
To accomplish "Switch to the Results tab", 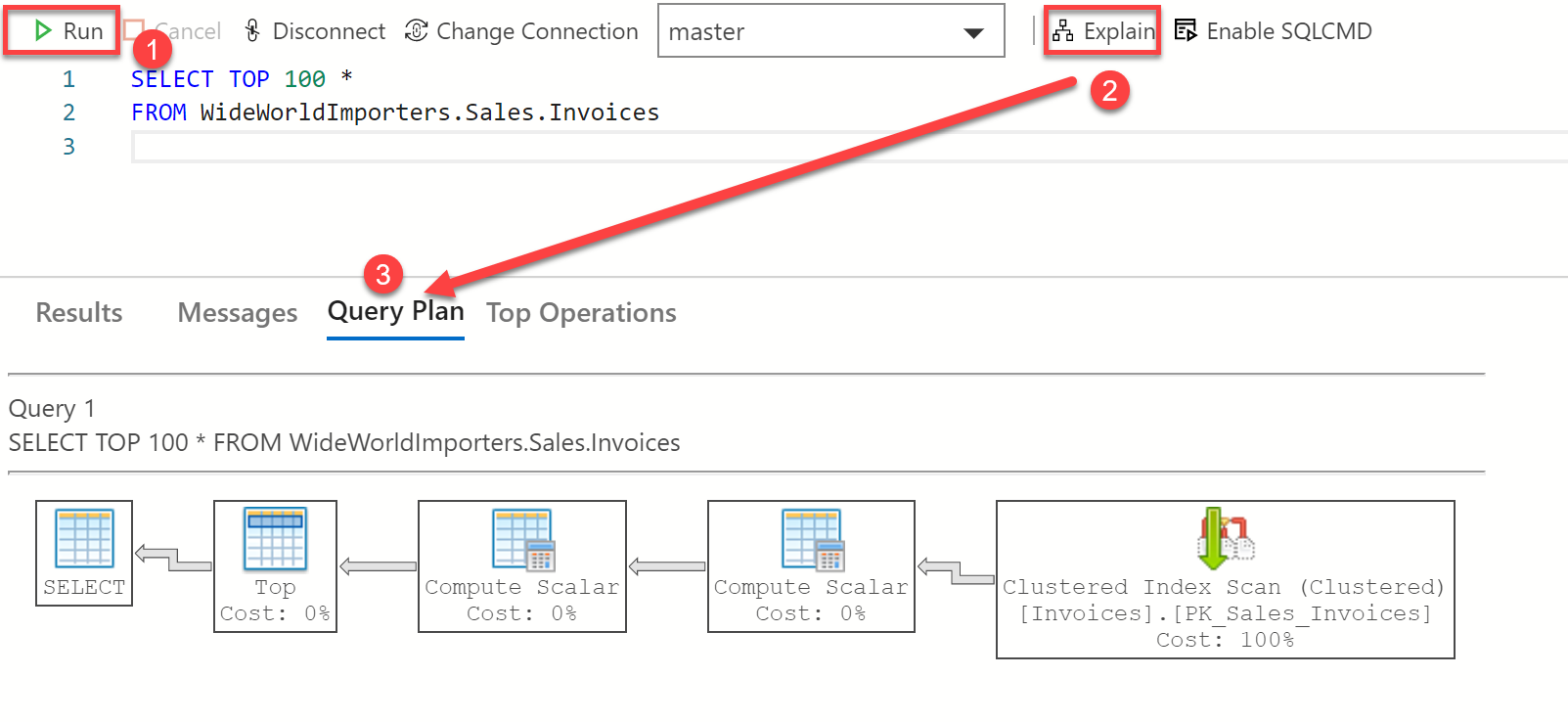I will [79, 313].
